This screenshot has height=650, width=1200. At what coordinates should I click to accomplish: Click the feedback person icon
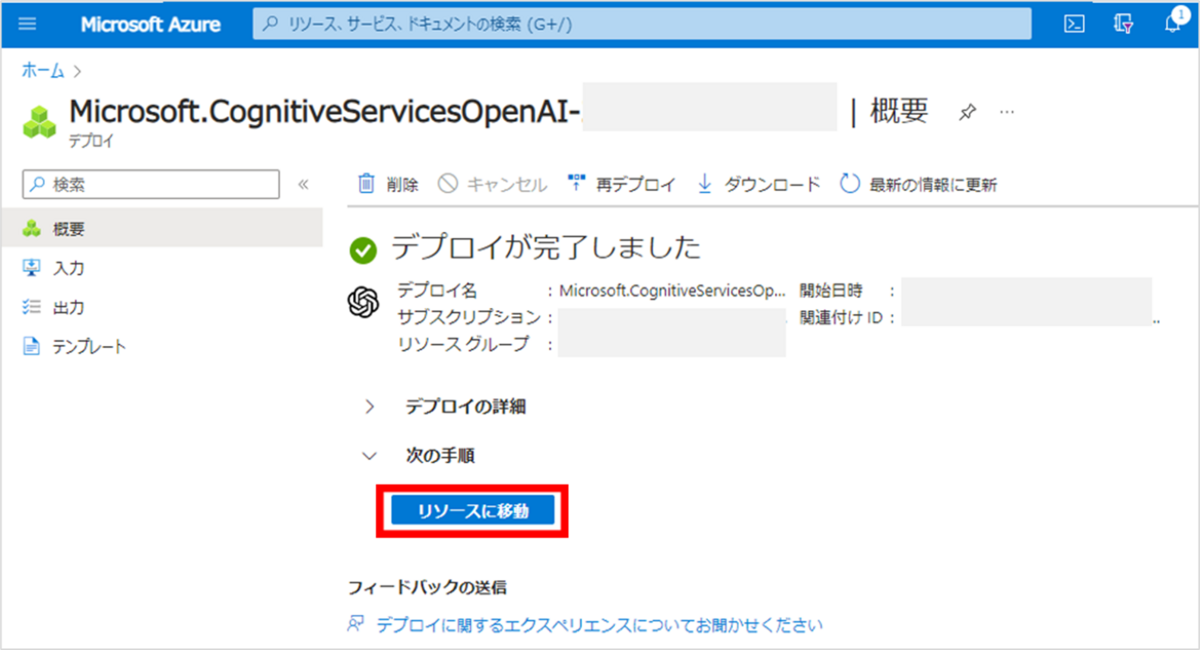pyautogui.click(x=356, y=625)
